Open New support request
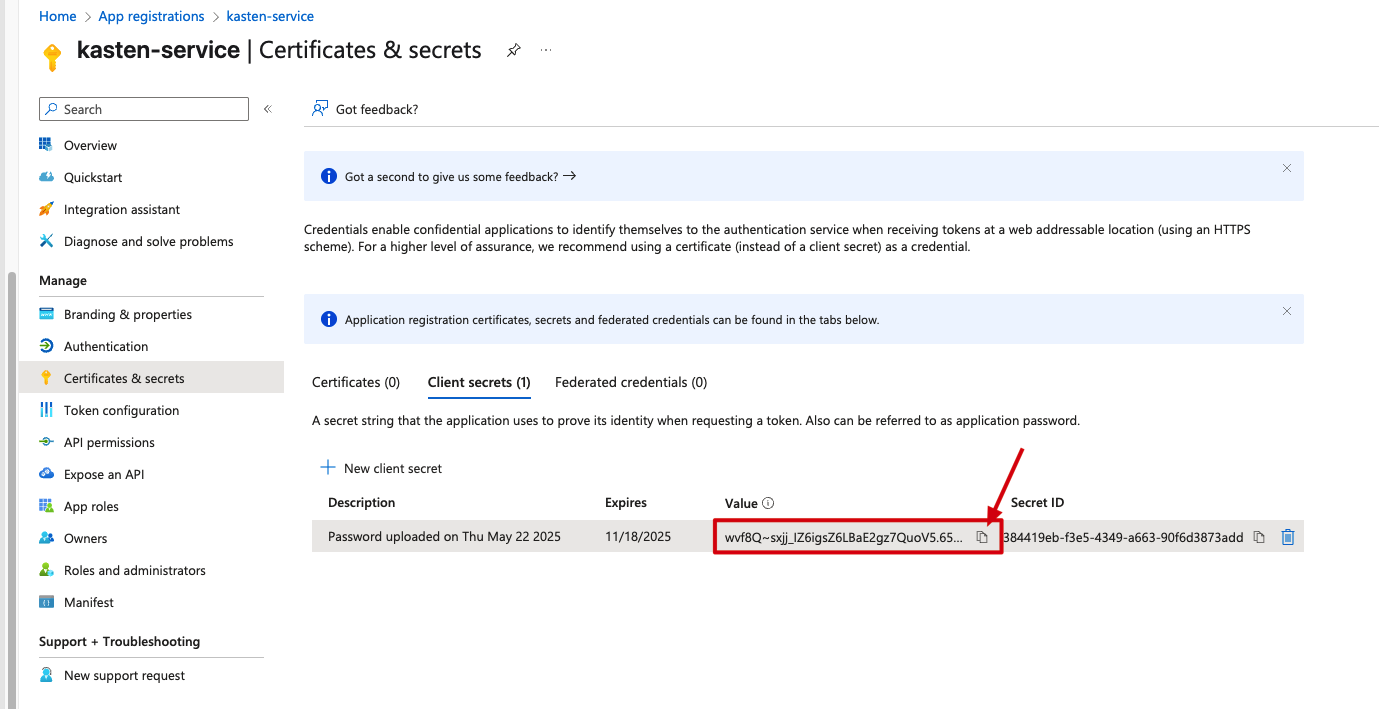 [124, 675]
